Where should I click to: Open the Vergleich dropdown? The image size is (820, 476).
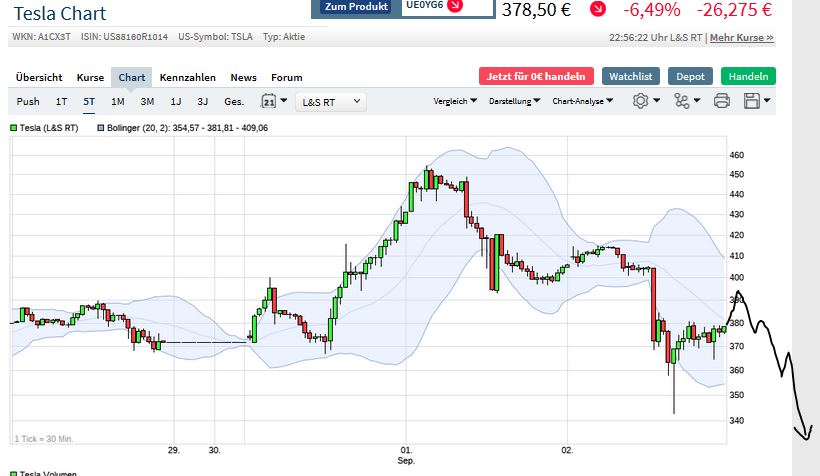[x=454, y=101]
